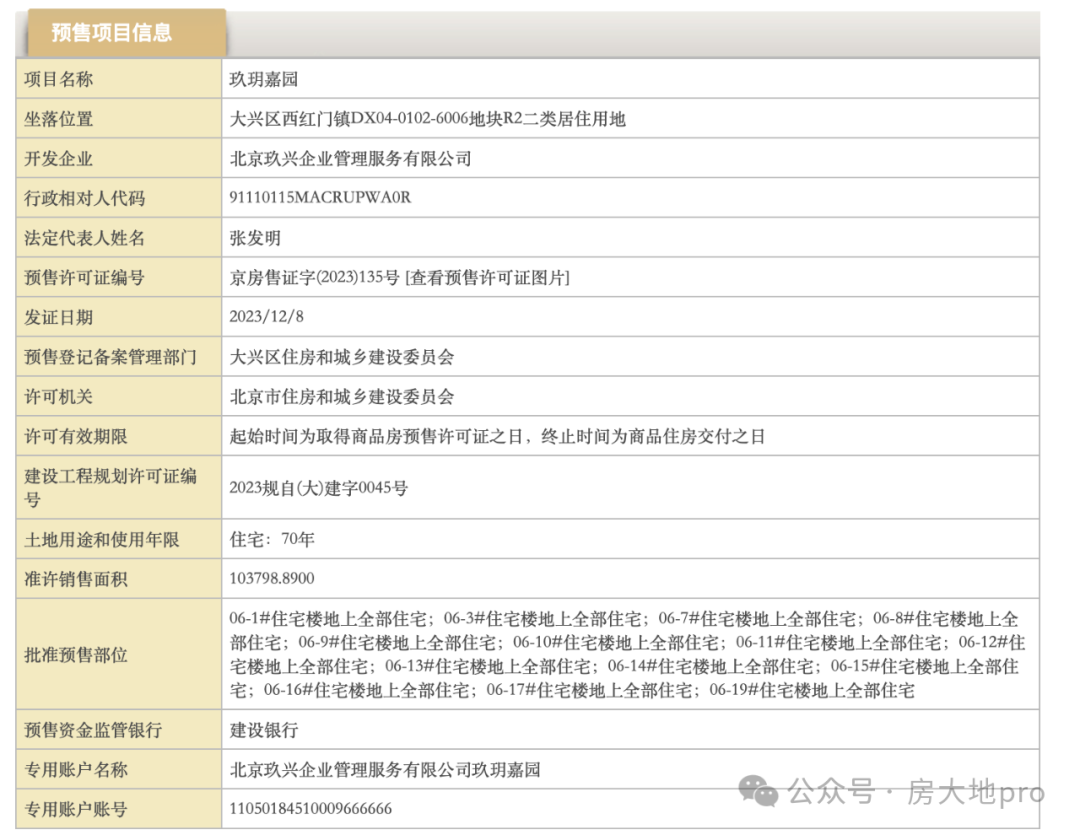Click the 法定代表人姓名 label
Viewport: 1080px width, 835px height.
click(85, 238)
